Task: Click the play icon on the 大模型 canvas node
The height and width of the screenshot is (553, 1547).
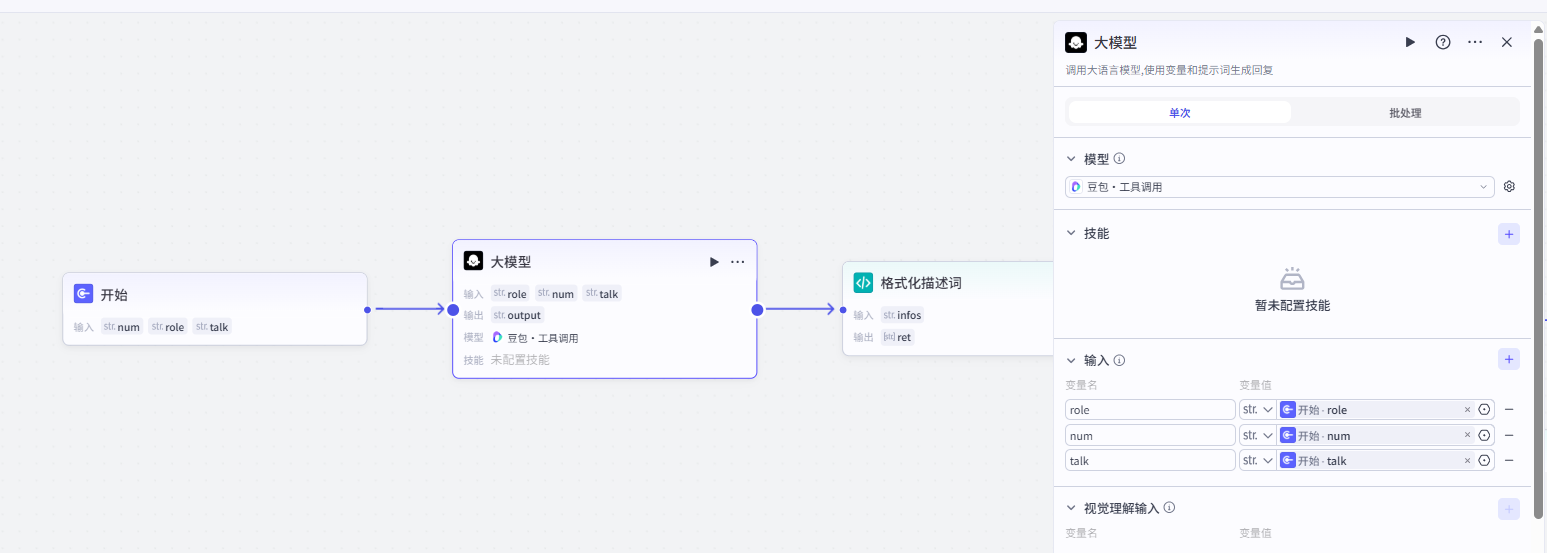Action: (714, 262)
